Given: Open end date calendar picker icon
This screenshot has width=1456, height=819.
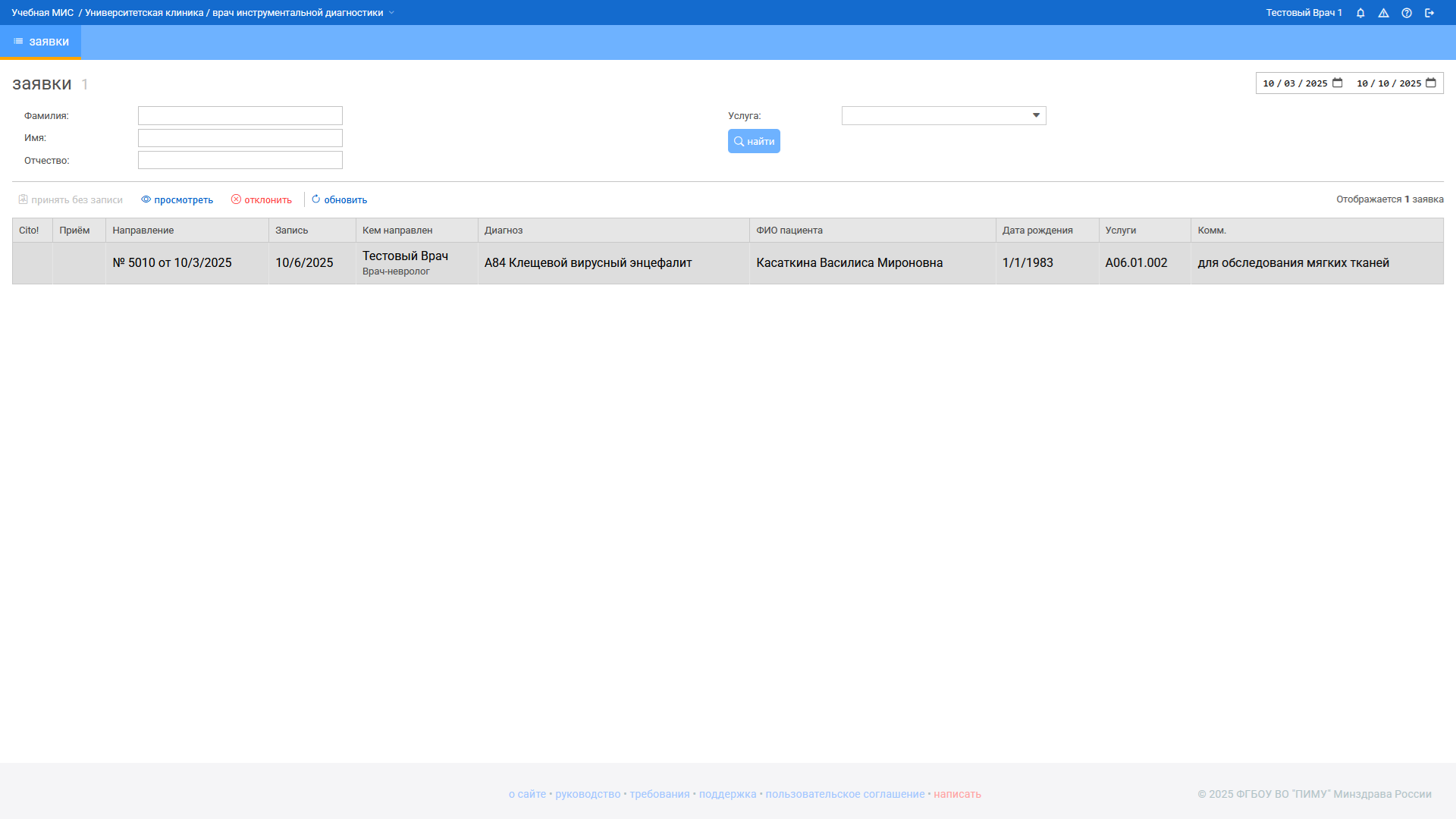Looking at the screenshot, I should point(1431,83).
